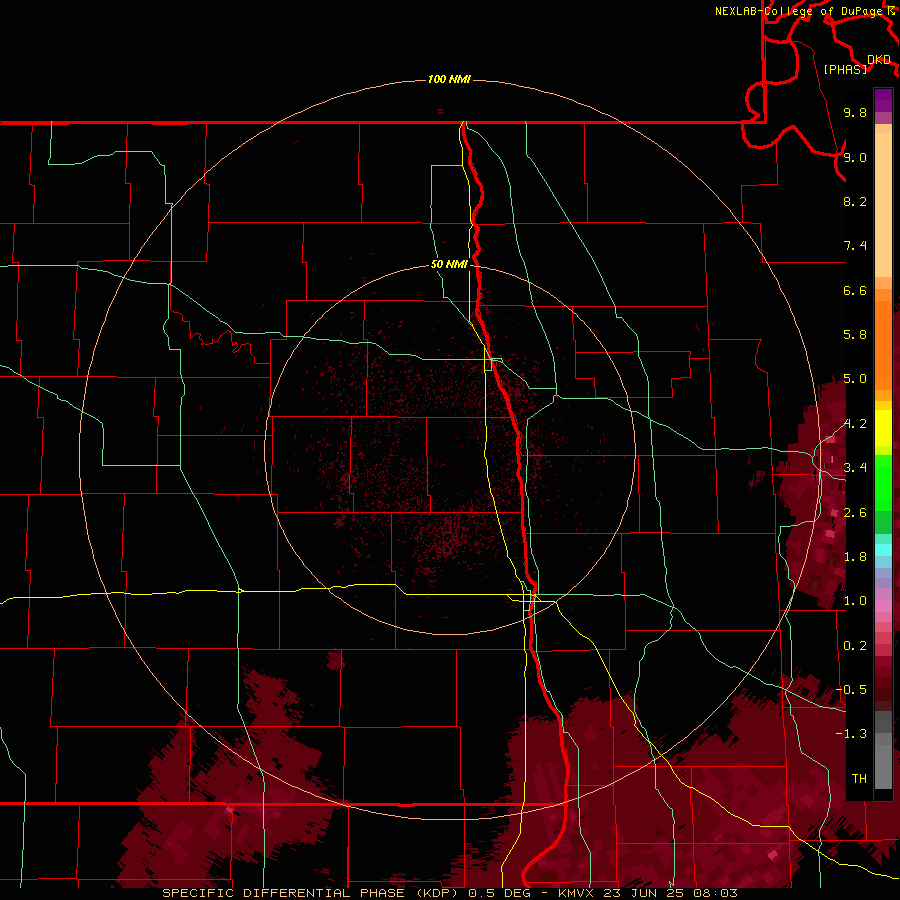Select the bright green color bar band
Viewport: 900px width, 900px height.
click(883, 483)
